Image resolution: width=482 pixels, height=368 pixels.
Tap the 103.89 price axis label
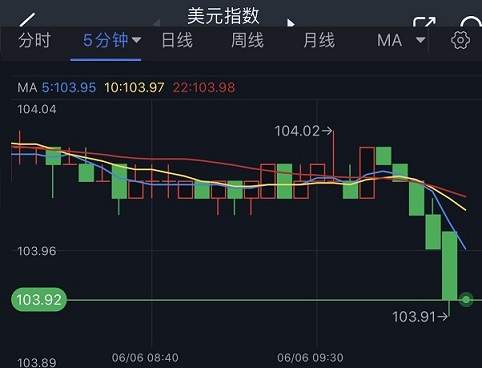click(x=37, y=363)
